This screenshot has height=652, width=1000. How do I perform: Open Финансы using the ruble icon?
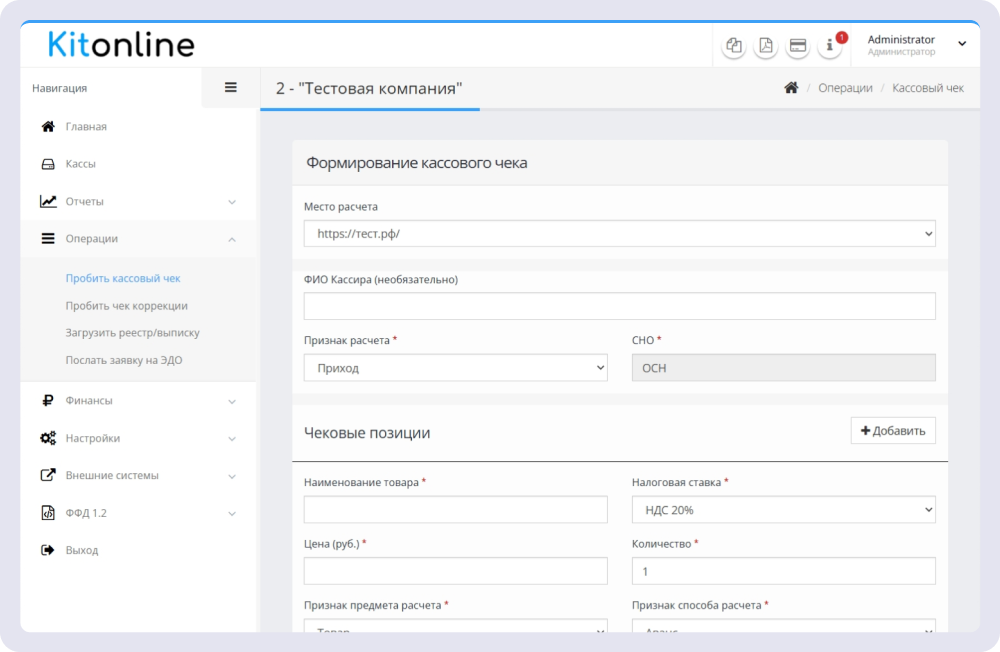click(45, 400)
